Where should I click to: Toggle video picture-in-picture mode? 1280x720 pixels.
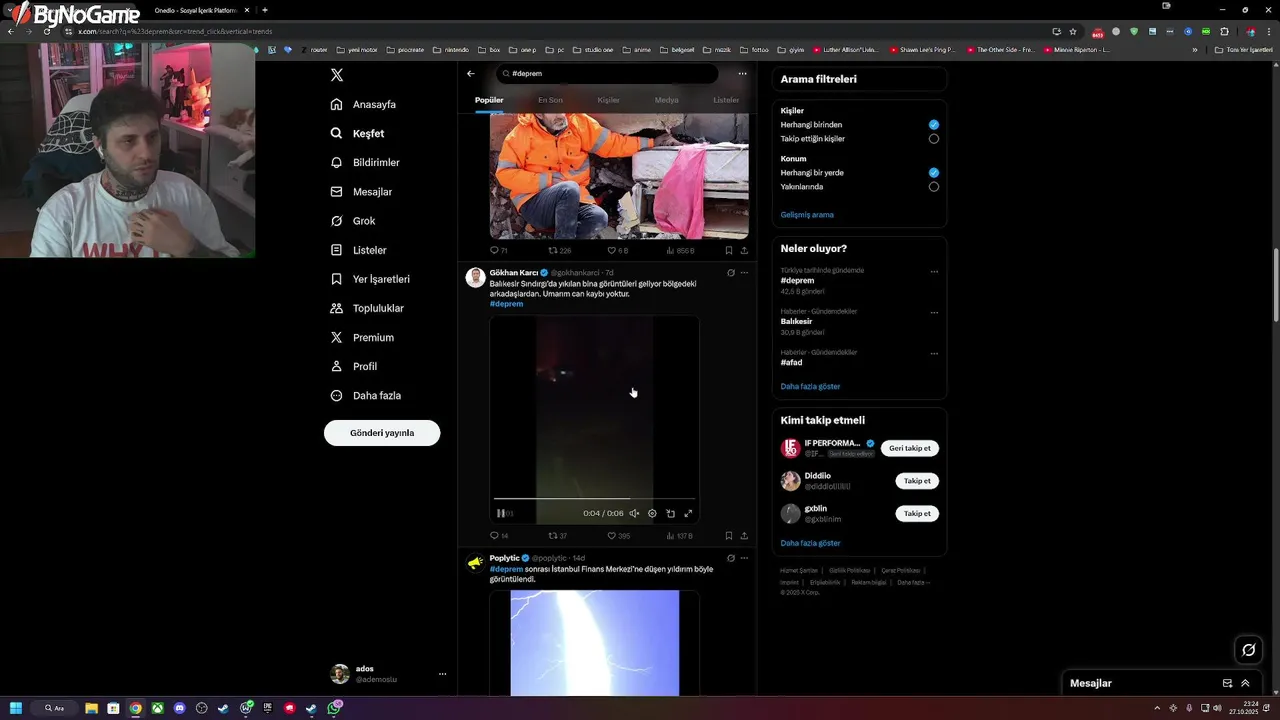point(670,513)
